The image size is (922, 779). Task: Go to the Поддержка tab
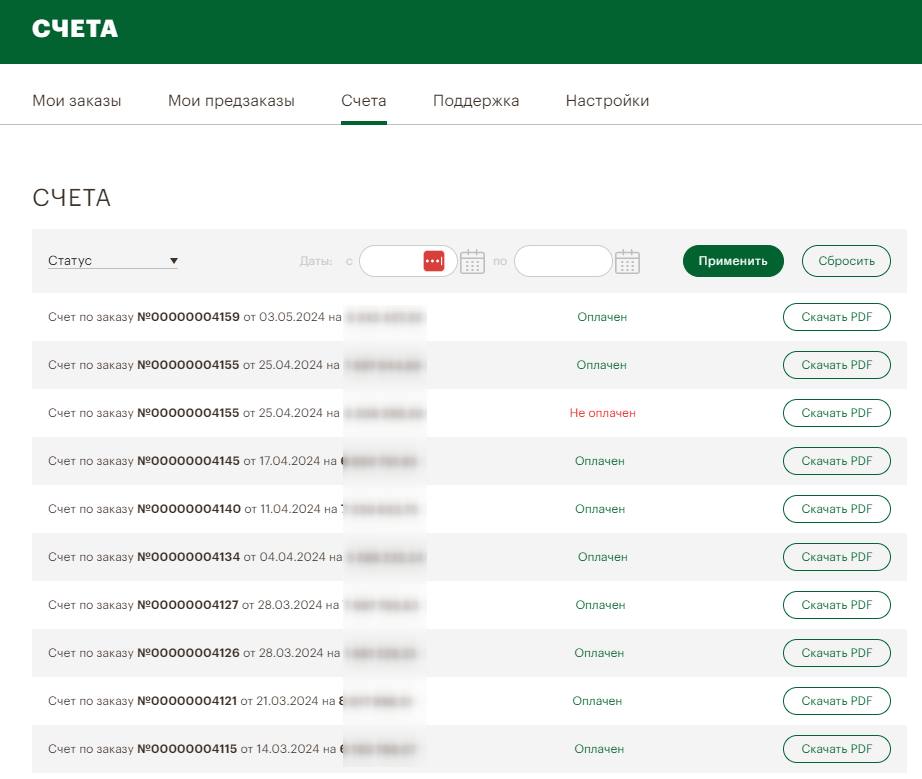point(476,101)
